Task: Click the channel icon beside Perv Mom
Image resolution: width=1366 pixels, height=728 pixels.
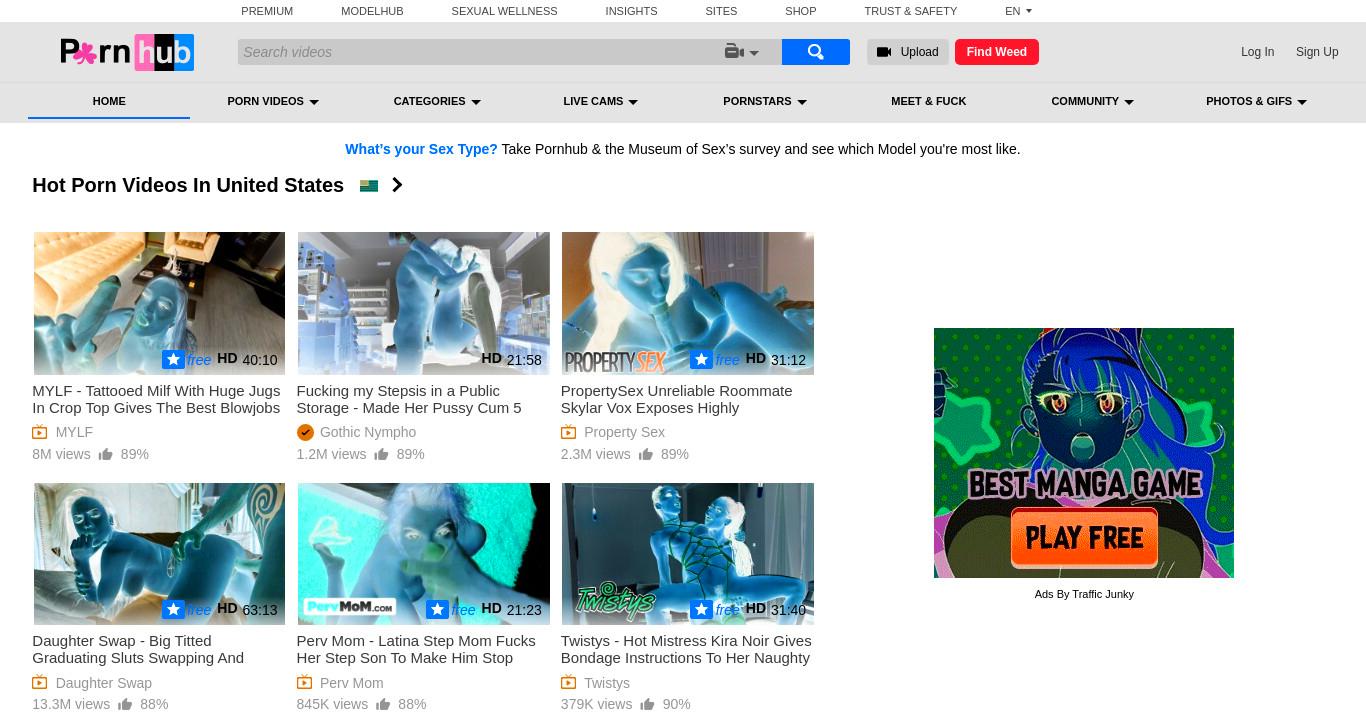Action: click(304, 683)
